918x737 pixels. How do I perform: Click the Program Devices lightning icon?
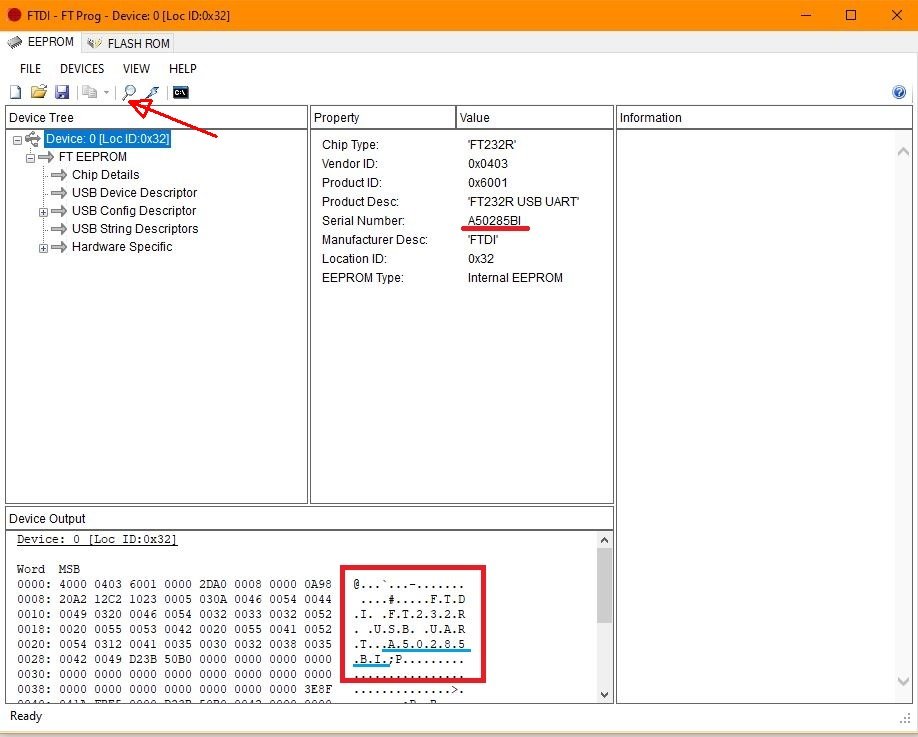pos(152,93)
